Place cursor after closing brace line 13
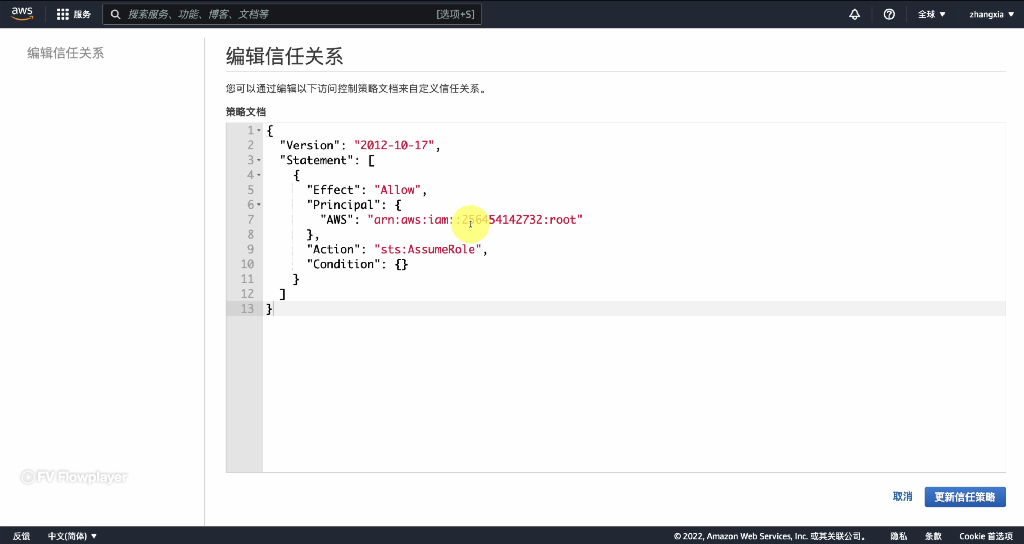This screenshot has height=544, width=1024. pyautogui.click(x=273, y=308)
